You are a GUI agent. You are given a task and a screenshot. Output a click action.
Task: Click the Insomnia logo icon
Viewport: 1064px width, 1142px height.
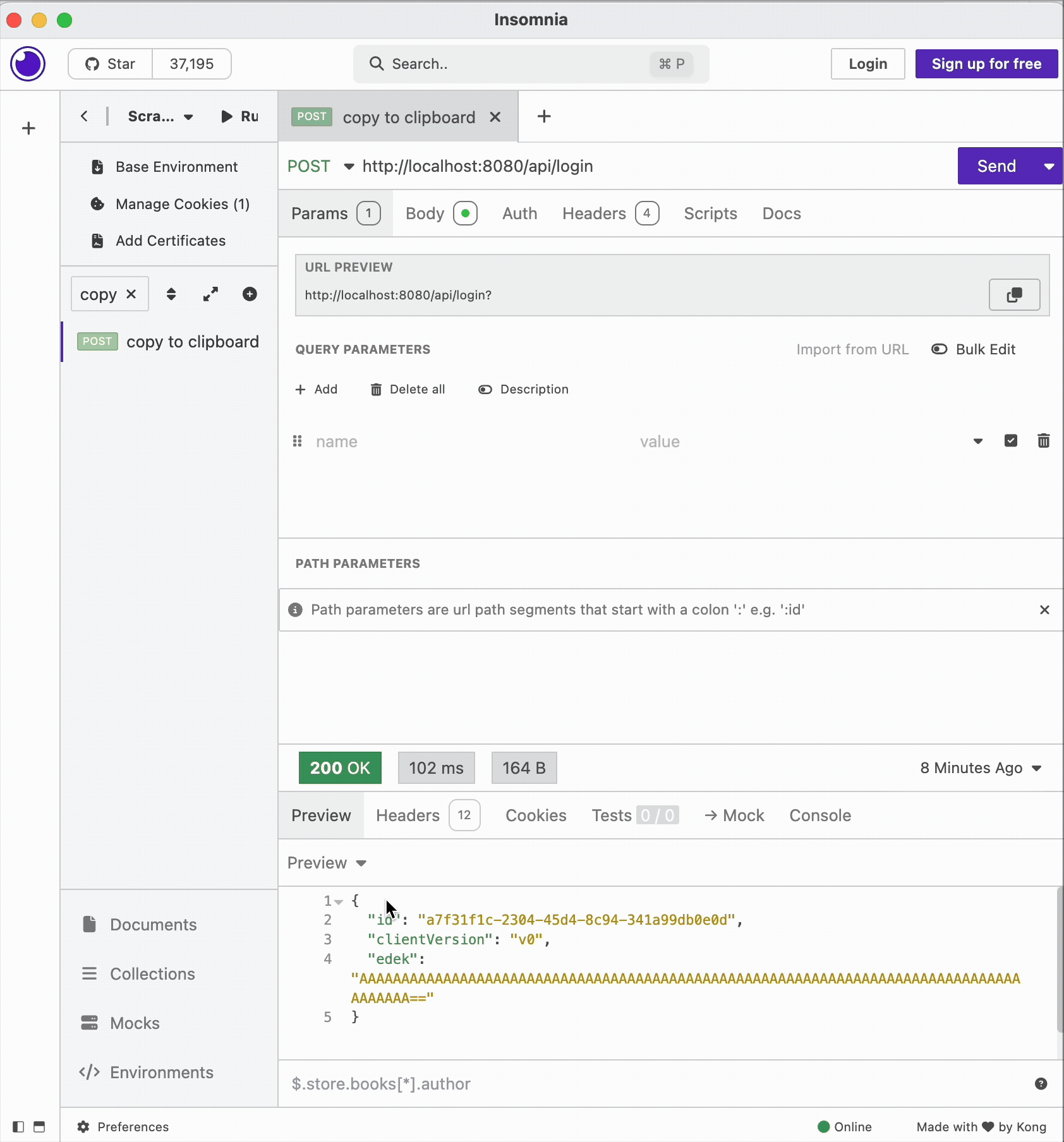[x=28, y=64]
